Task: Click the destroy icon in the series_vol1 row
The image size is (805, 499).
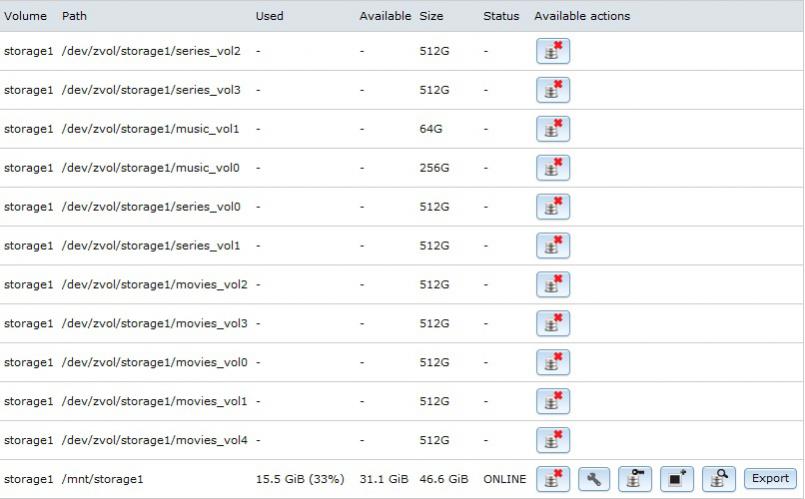Action: click(553, 246)
